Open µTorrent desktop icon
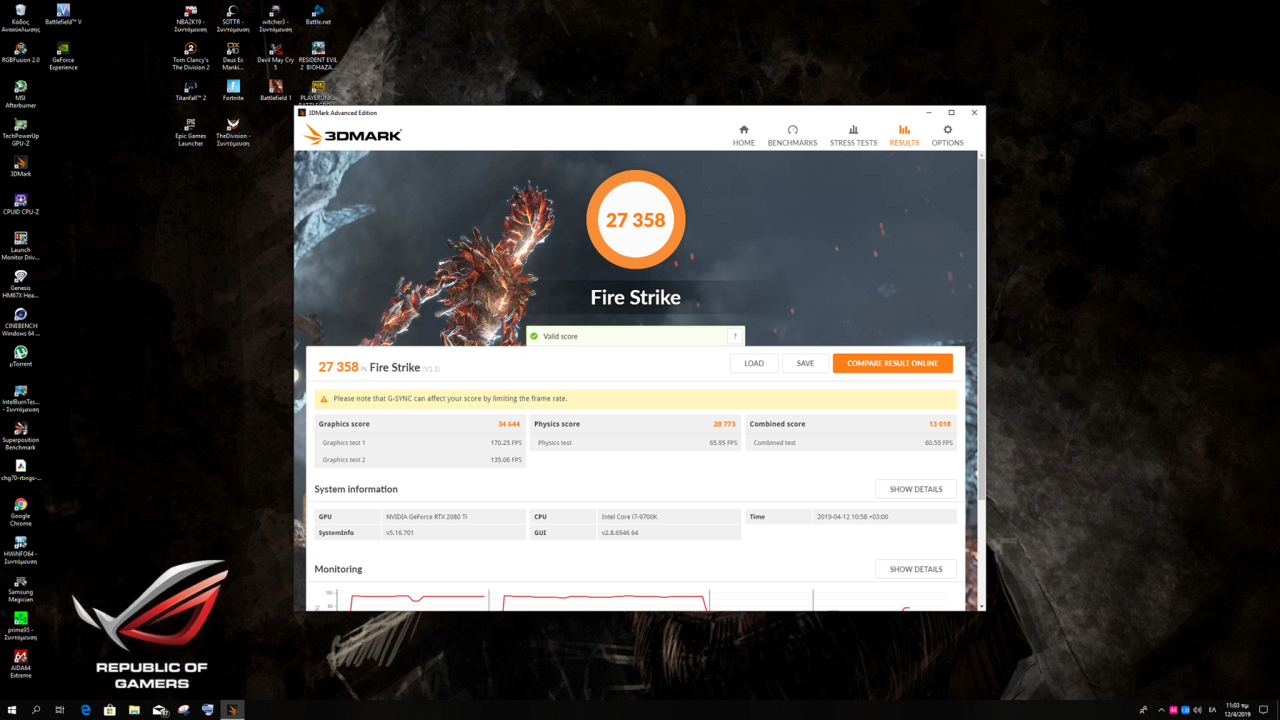The height and width of the screenshot is (720, 1280). (20, 357)
